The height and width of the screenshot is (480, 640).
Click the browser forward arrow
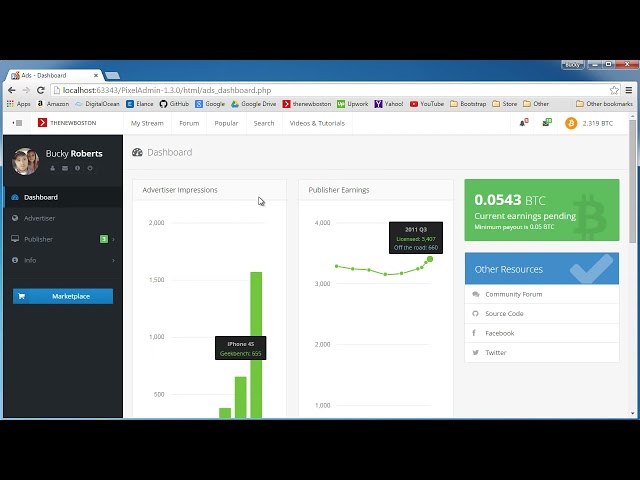pos(26,90)
